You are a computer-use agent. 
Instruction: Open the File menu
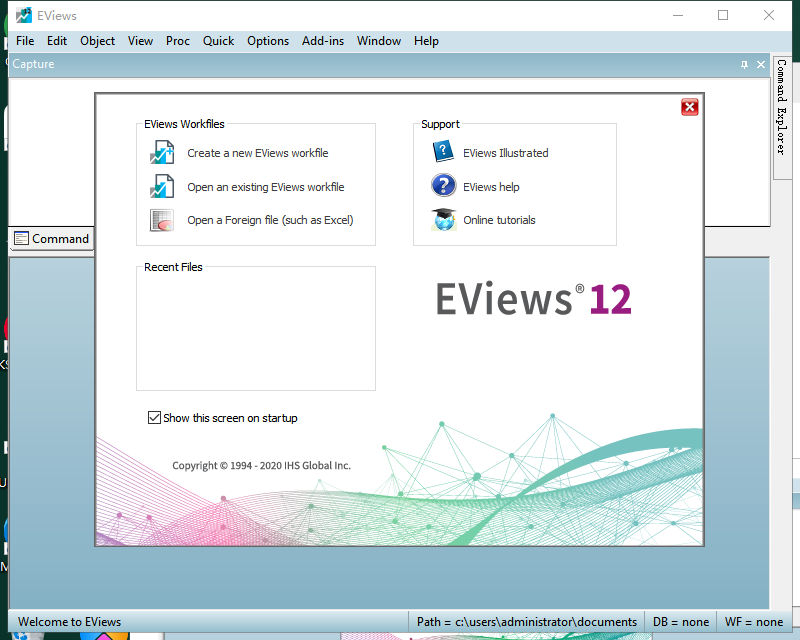pyautogui.click(x=24, y=41)
